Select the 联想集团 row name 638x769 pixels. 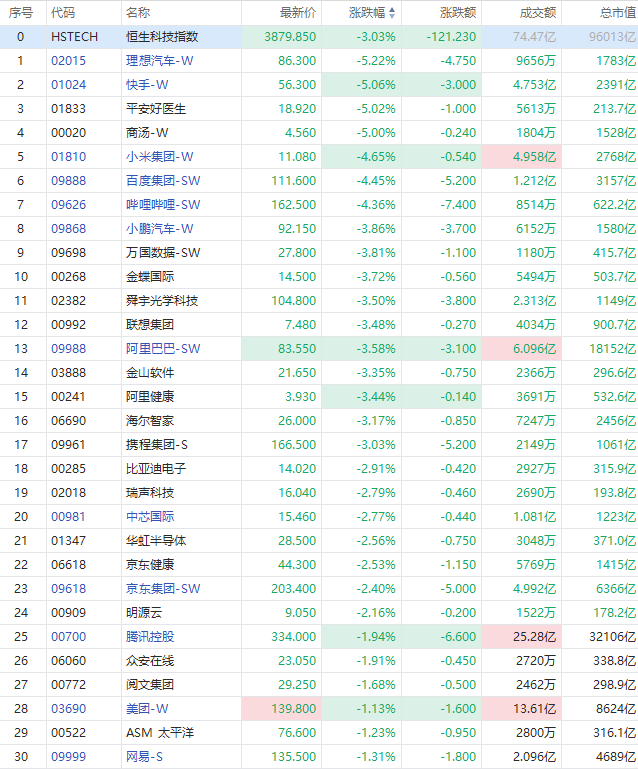coord(150,325)
